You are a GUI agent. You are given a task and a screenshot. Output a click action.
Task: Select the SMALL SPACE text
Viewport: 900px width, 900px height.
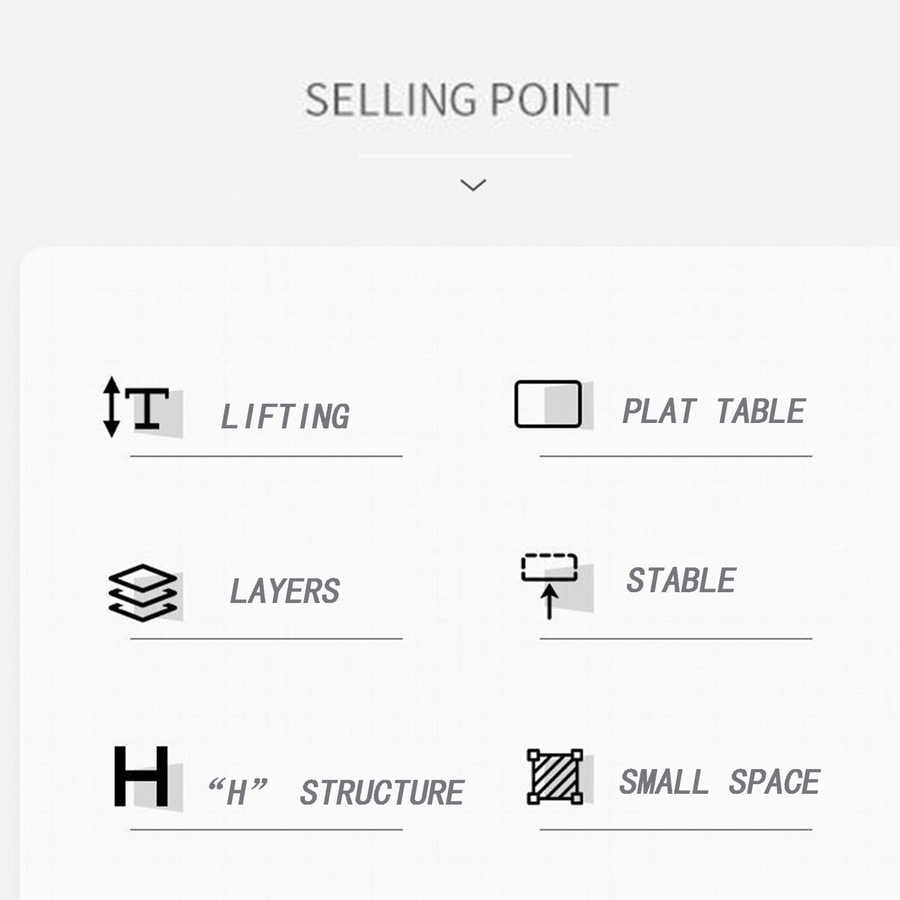(719, 782)
